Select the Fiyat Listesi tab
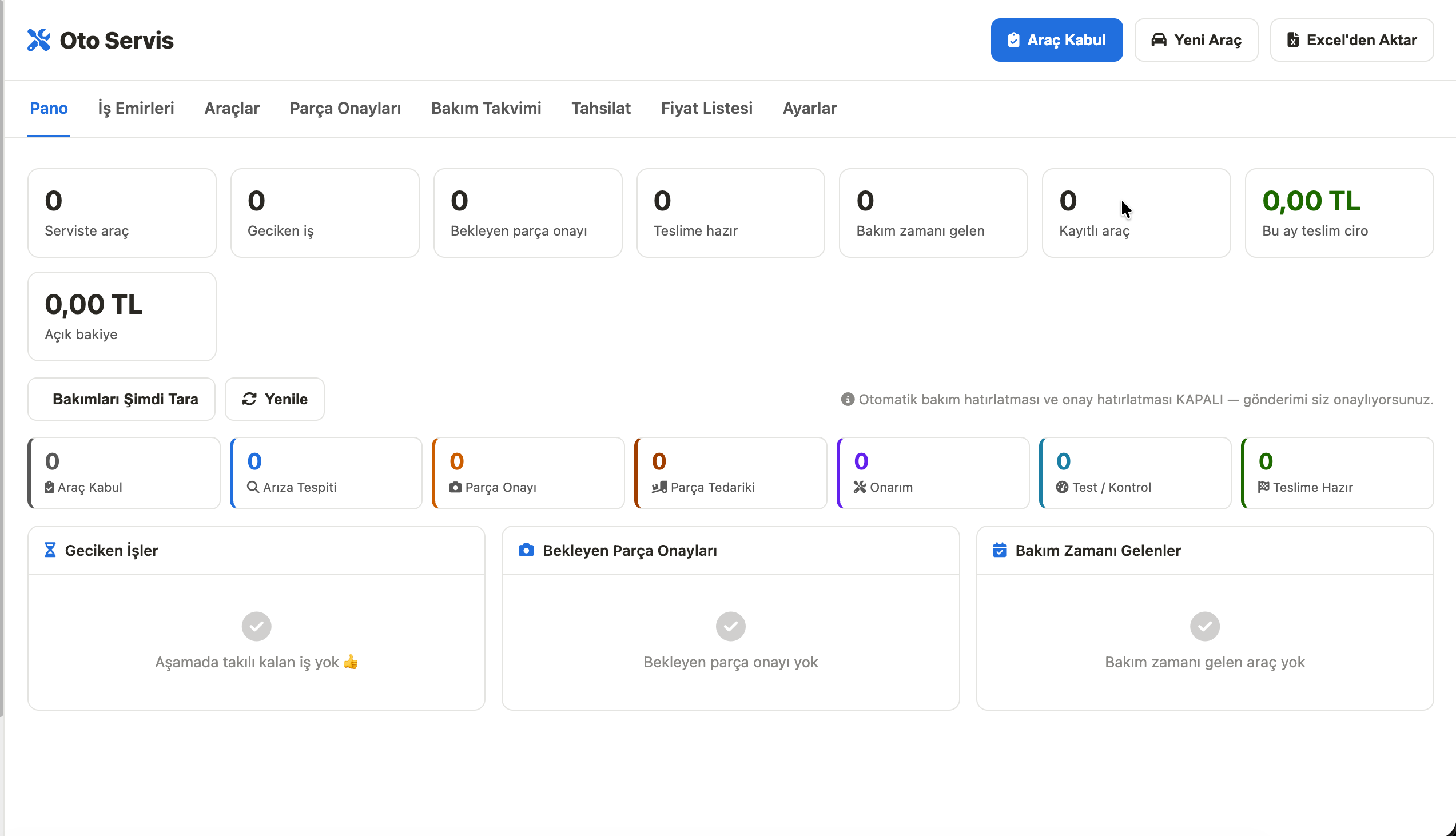1456x836 pixels. (x=707, y=108)
